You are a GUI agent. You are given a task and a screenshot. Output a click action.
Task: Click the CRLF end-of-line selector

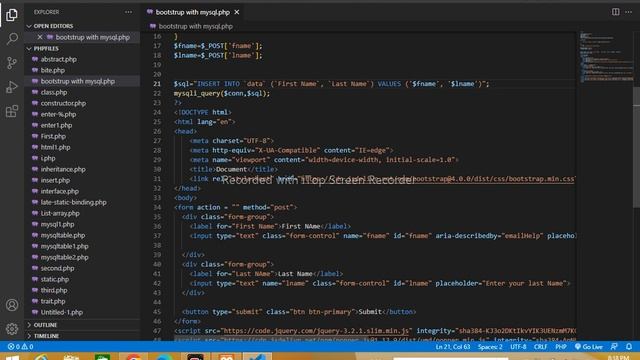point(540,347)
